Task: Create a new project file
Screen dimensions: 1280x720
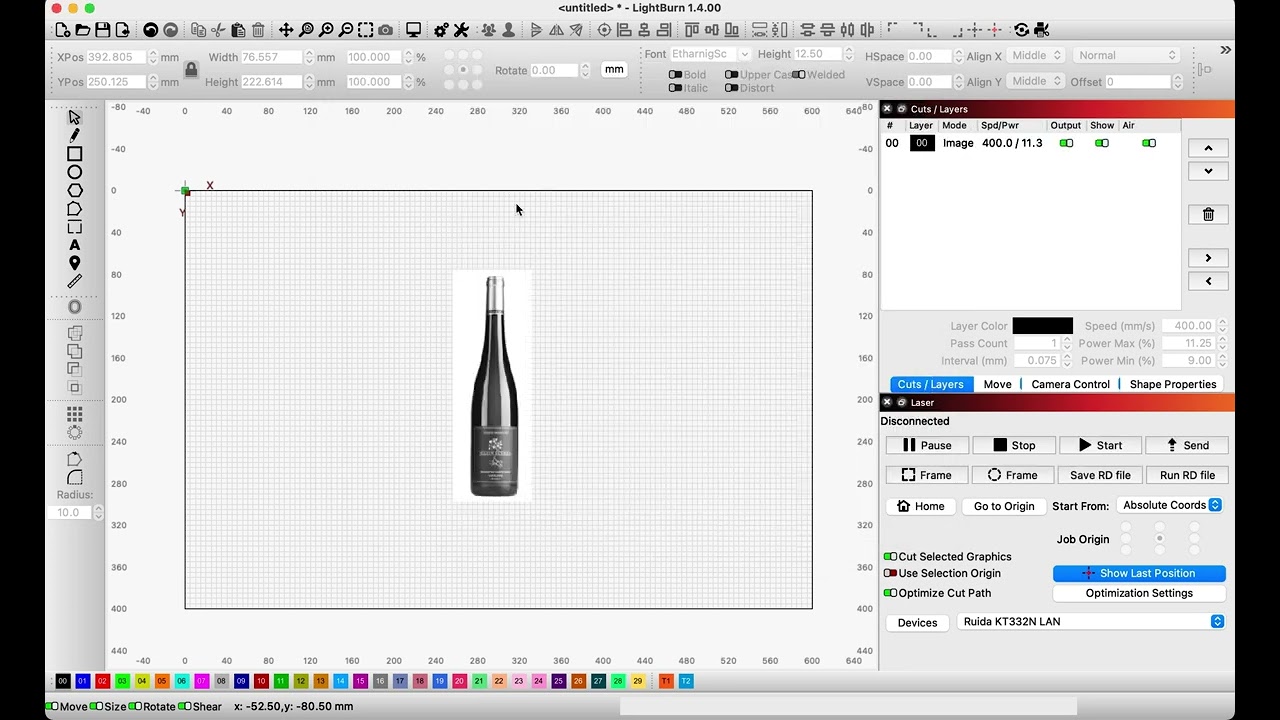Action: [63, 30]
